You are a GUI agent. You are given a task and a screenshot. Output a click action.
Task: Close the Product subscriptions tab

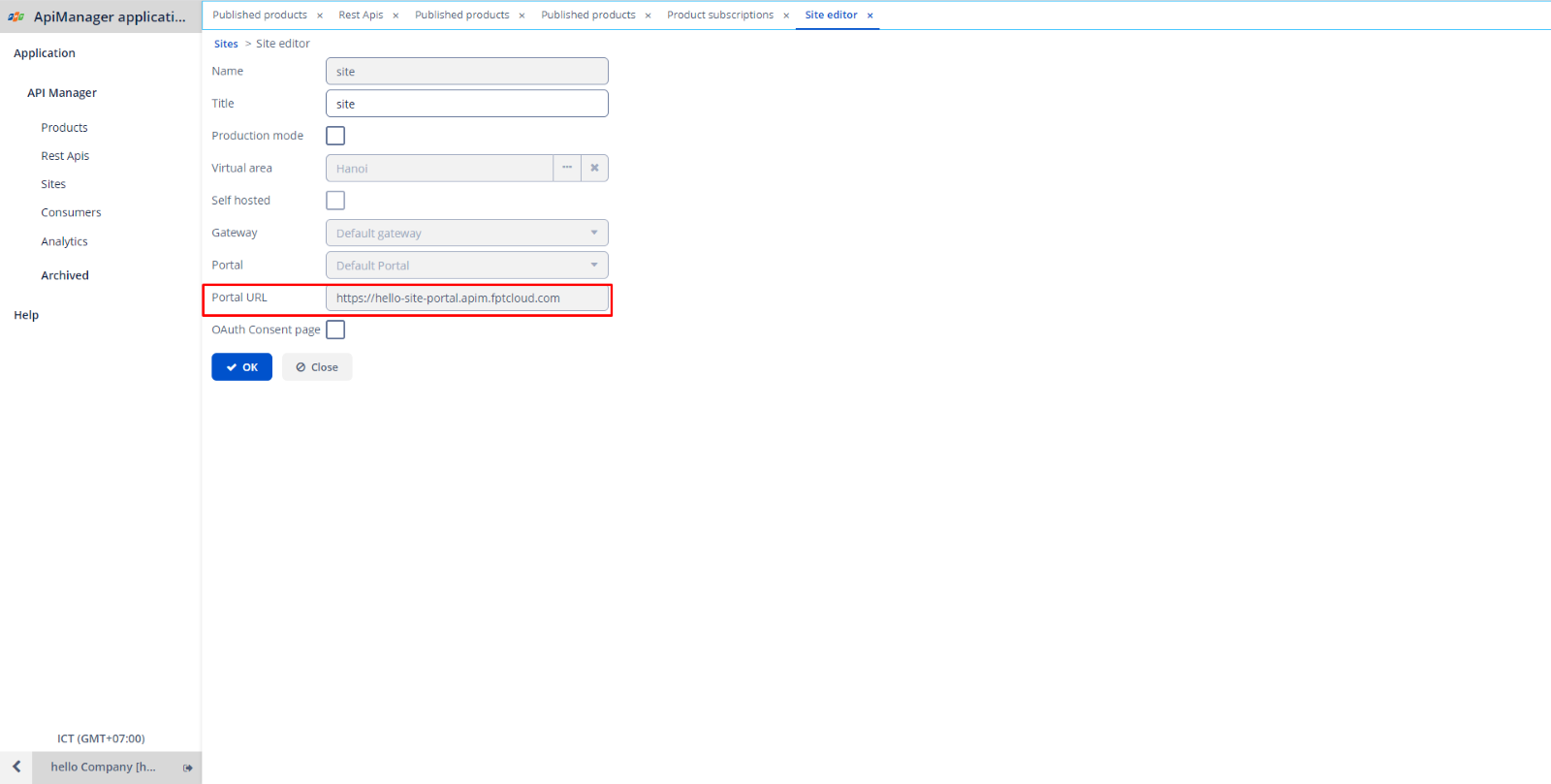click(786, 16)
